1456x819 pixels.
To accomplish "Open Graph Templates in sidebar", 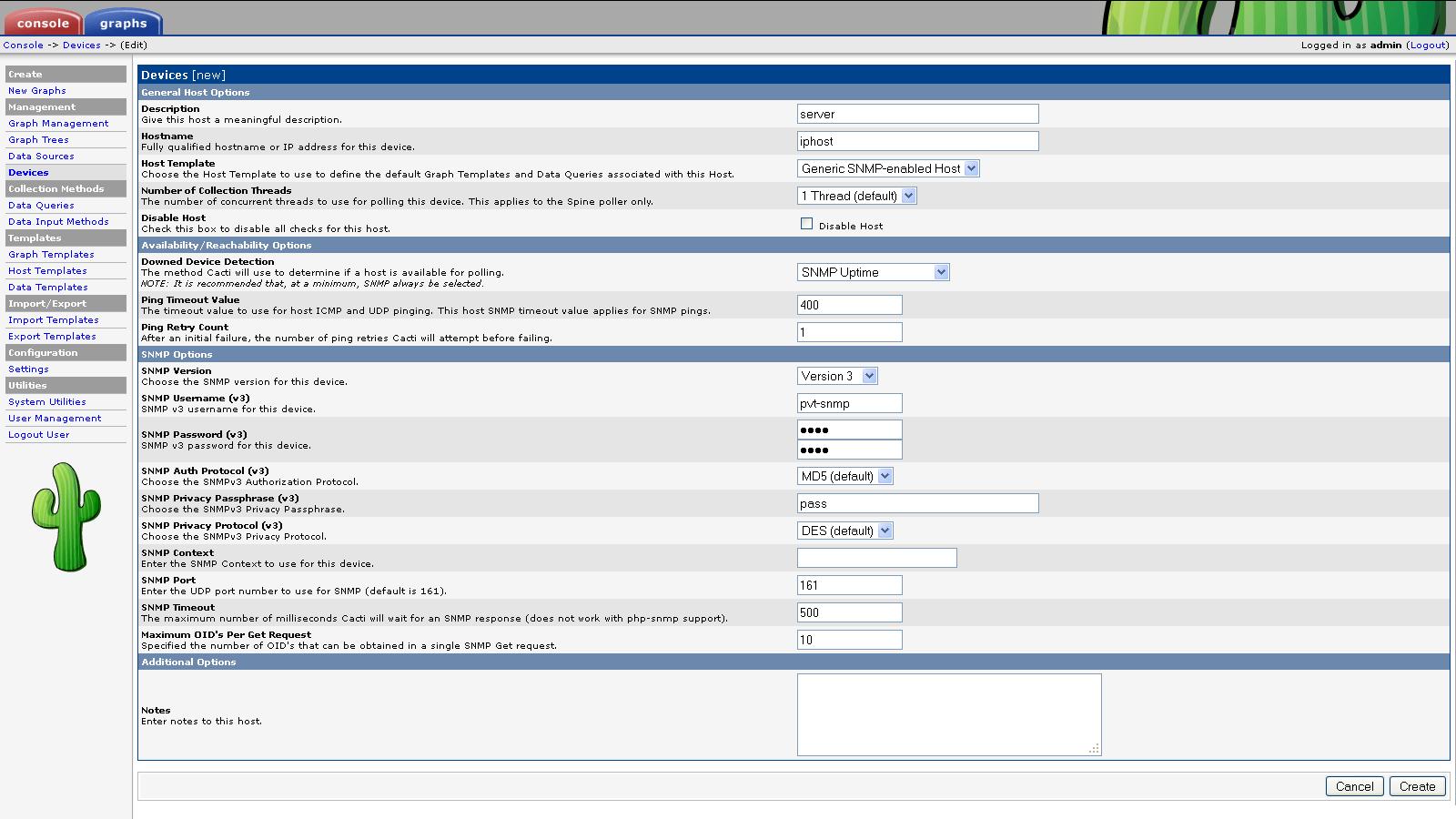I will tap(51, 255).
